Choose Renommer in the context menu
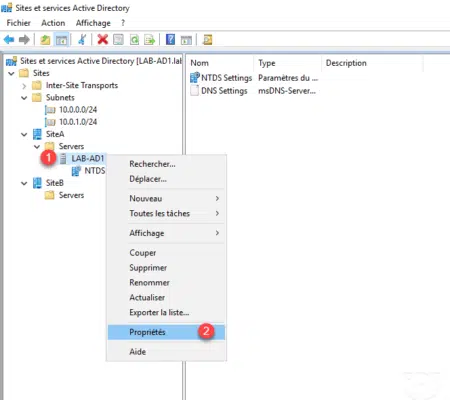 point(166,283)
